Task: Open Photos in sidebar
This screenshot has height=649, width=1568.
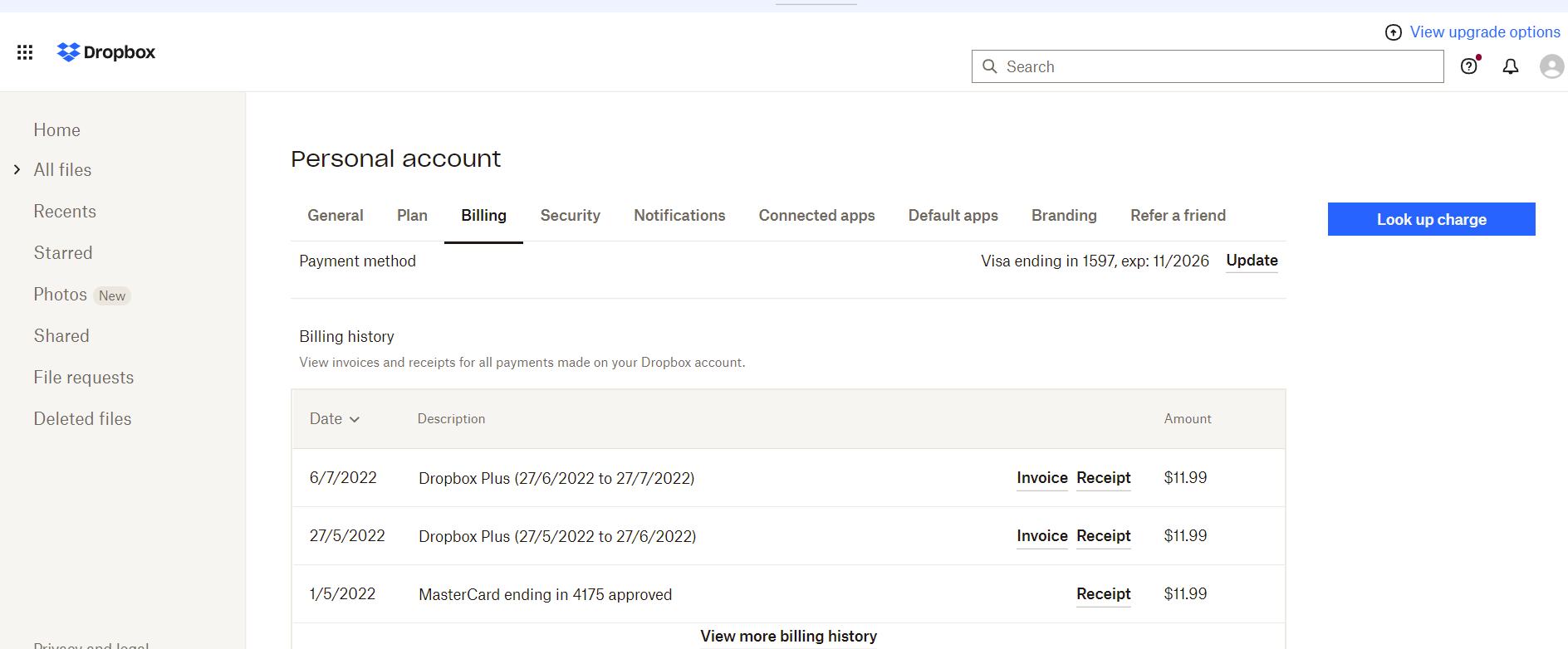Action: [61, 295]
